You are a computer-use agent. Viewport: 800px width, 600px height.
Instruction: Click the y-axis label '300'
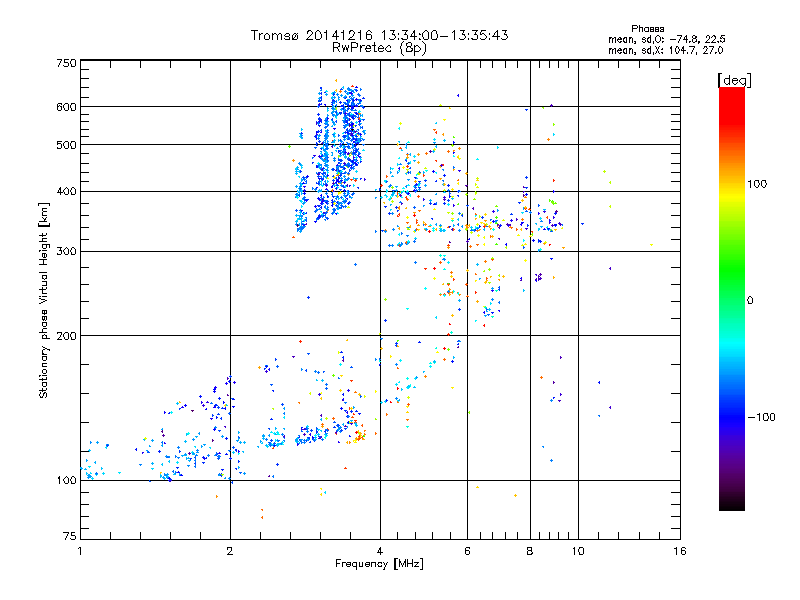pyautogui.click(x=66, y=252)
